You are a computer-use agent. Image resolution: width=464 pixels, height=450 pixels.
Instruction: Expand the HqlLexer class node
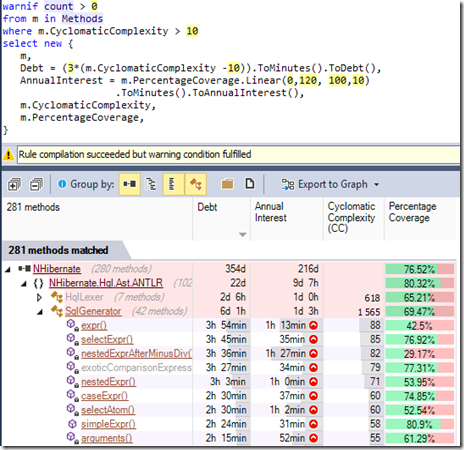(x=39, y=297)
